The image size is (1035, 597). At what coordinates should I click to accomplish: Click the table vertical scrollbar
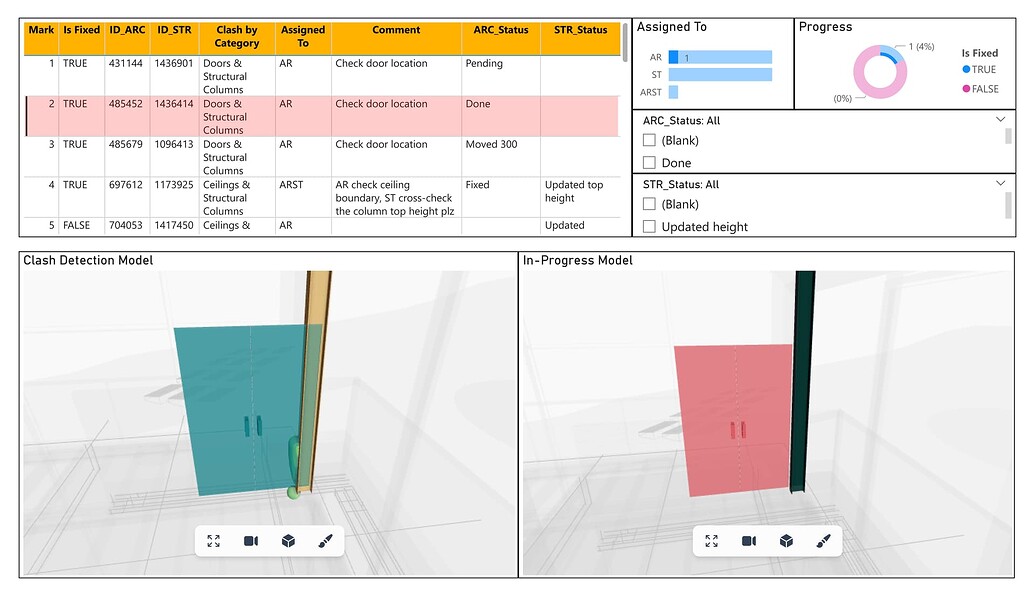pos(624,42)
